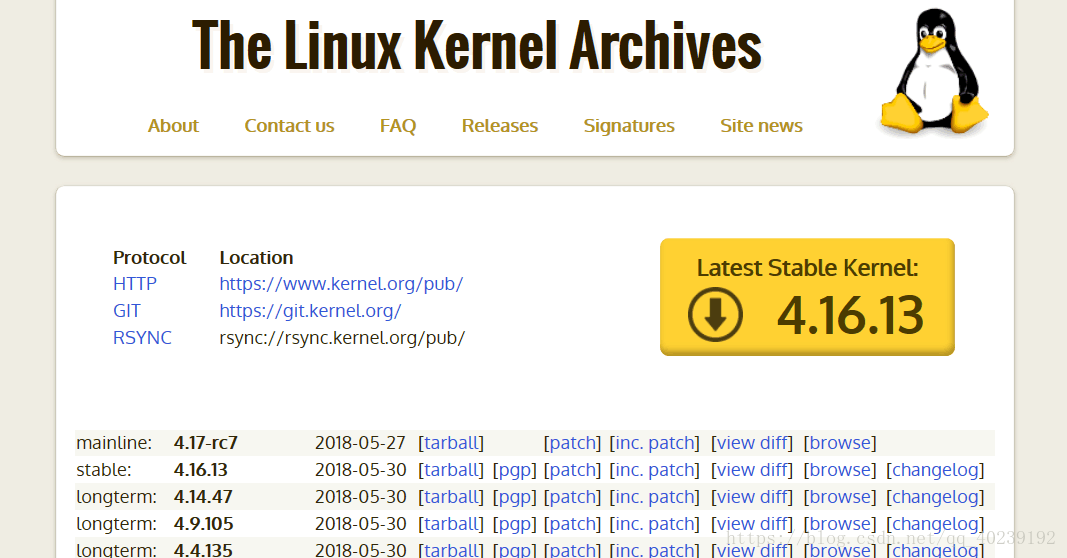
Task: Click the RSYNC protocol link
Action: (x=142, y=338)
